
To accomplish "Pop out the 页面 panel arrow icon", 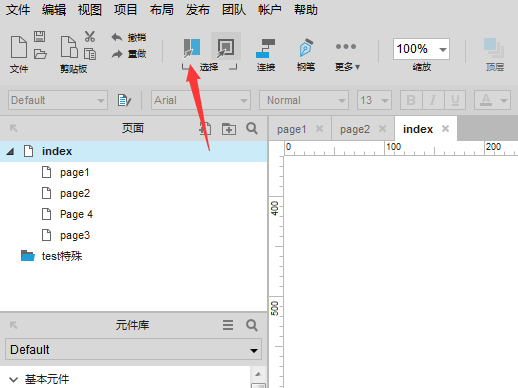I will (x=13, y=128).
